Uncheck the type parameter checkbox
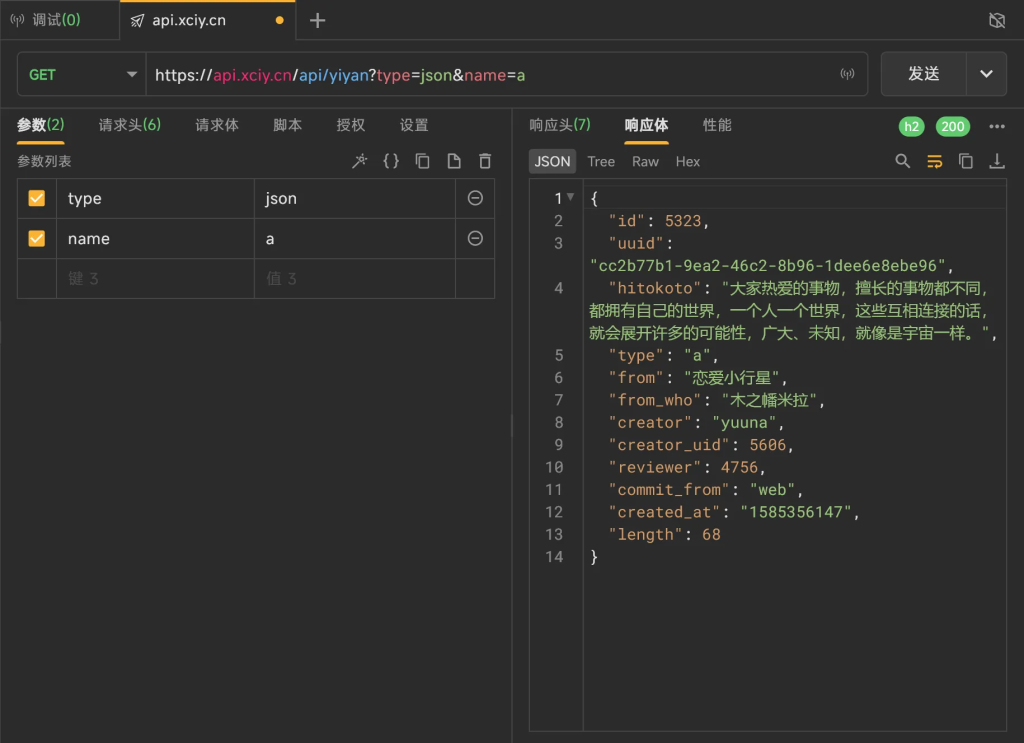Viewport: 1024px width, 743px height. tap(37, 198)
